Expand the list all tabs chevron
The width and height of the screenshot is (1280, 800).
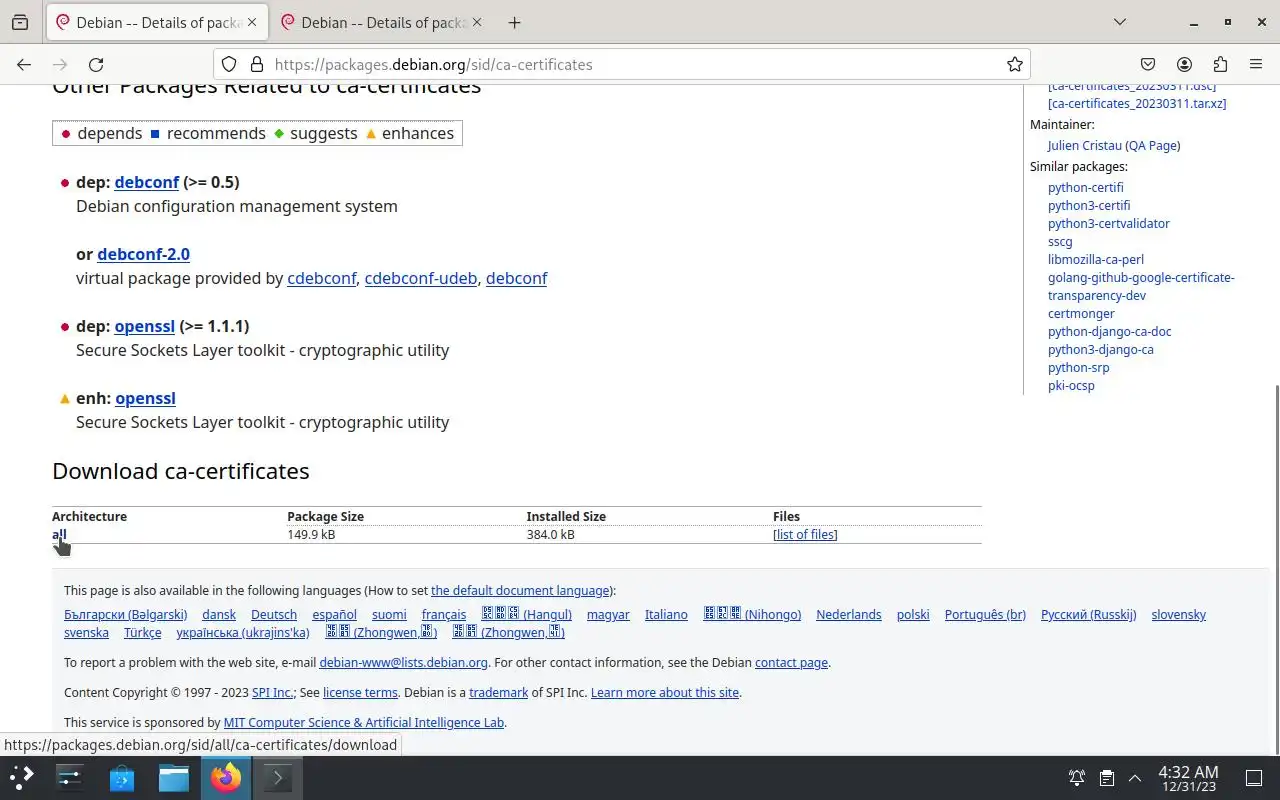pos(1120,22)
